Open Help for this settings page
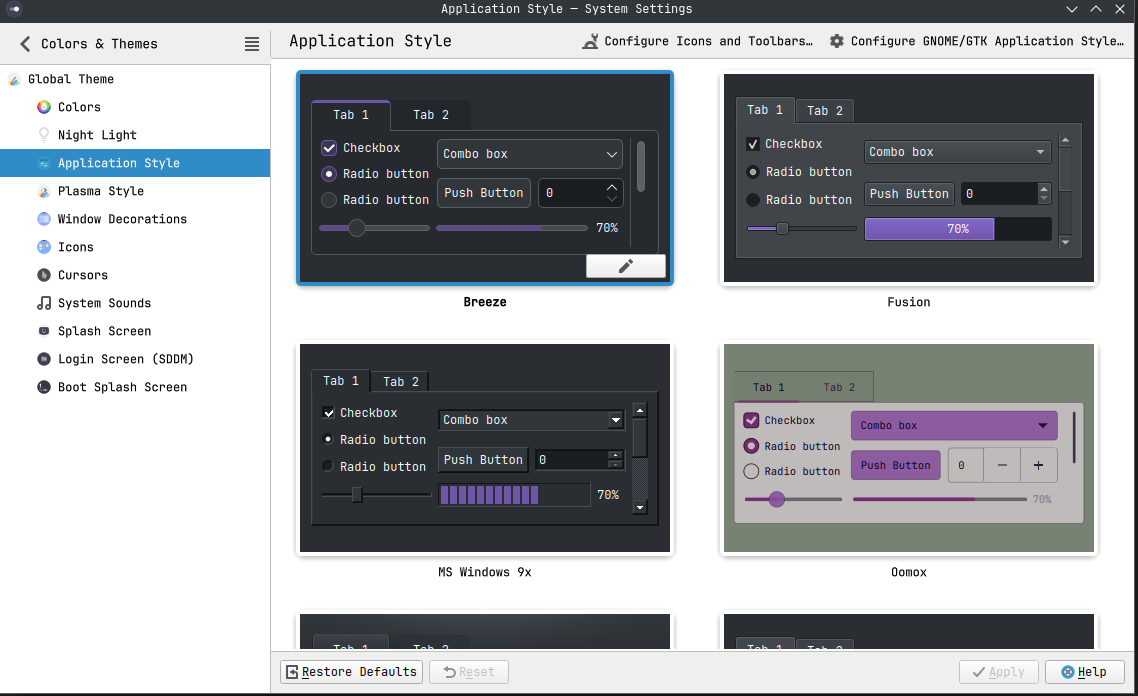The image size is (1138, 696). 1084,672
